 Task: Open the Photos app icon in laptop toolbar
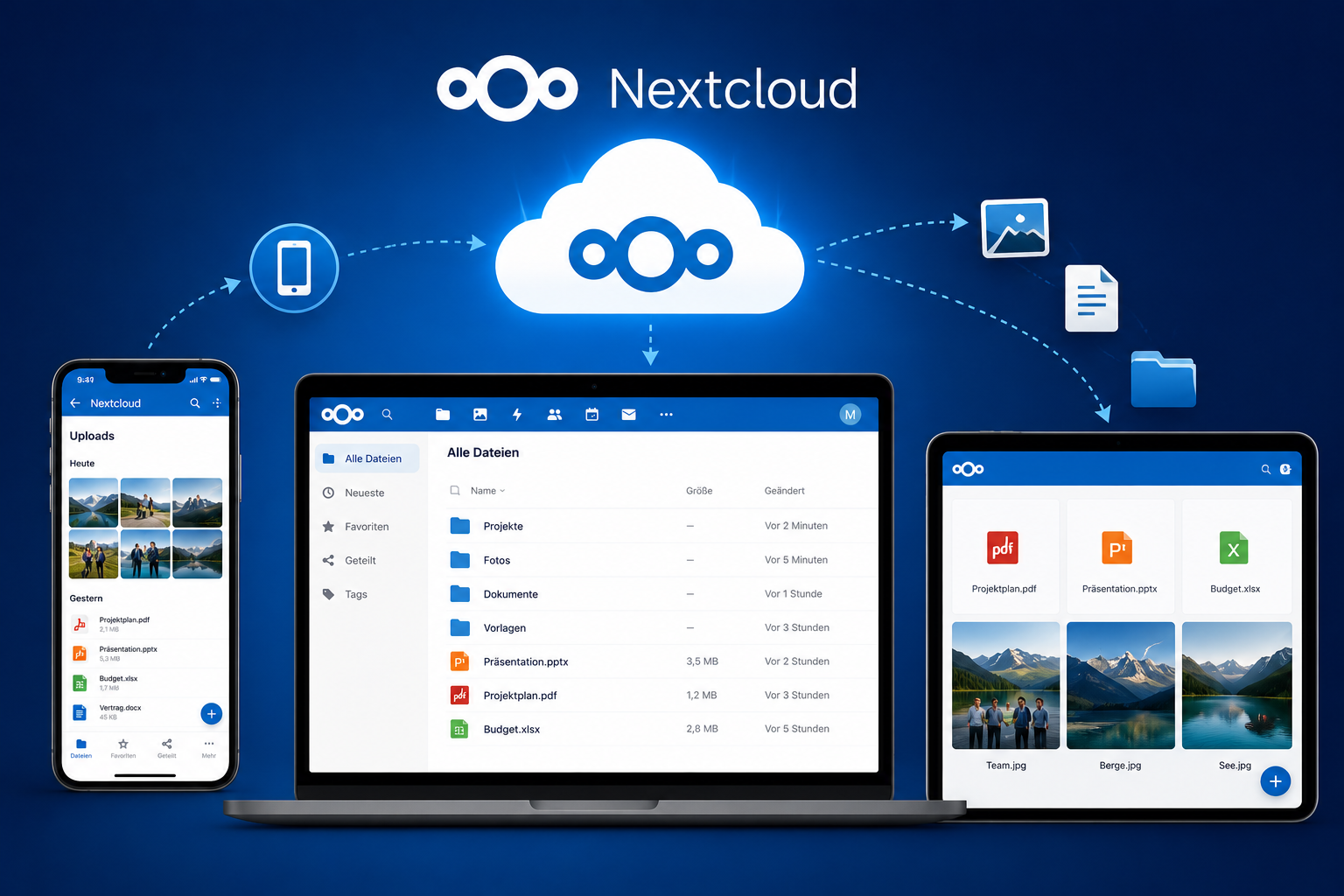coord(480,415)
